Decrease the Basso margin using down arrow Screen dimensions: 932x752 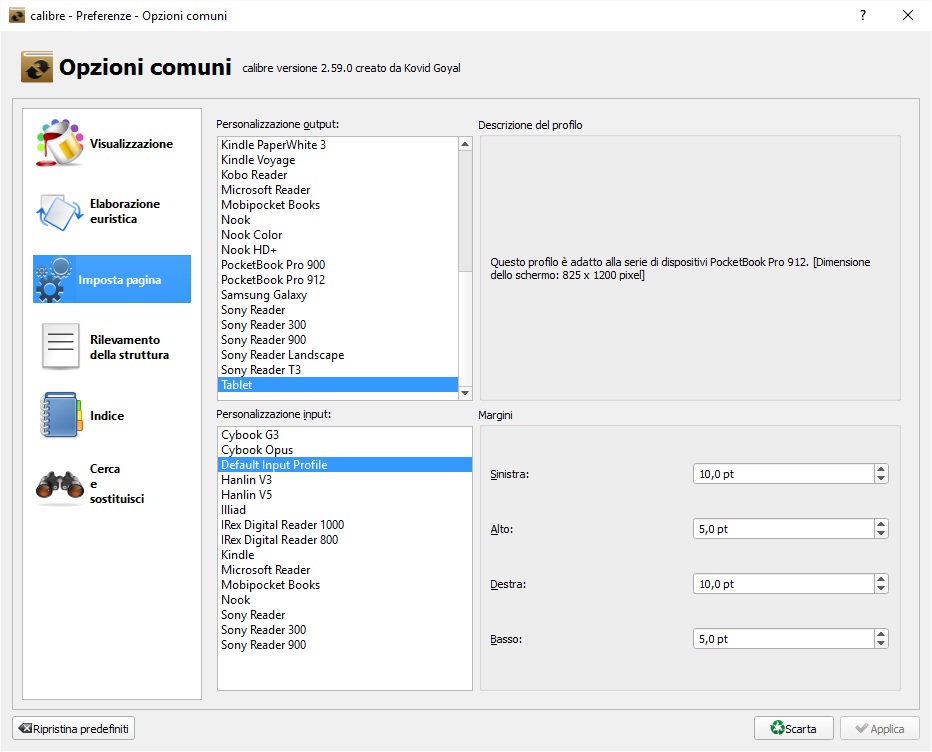point(880,644)
